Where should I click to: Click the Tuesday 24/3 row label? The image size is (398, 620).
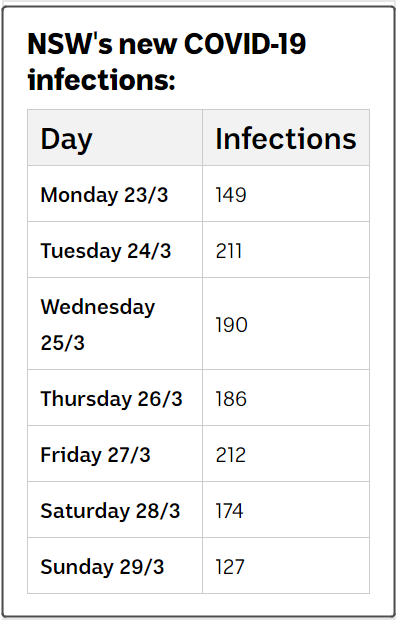click(x=106, y=251)
